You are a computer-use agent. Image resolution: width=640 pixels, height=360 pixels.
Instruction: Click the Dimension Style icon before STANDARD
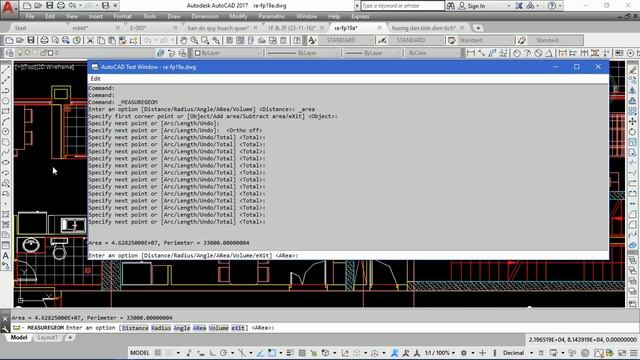382,40
